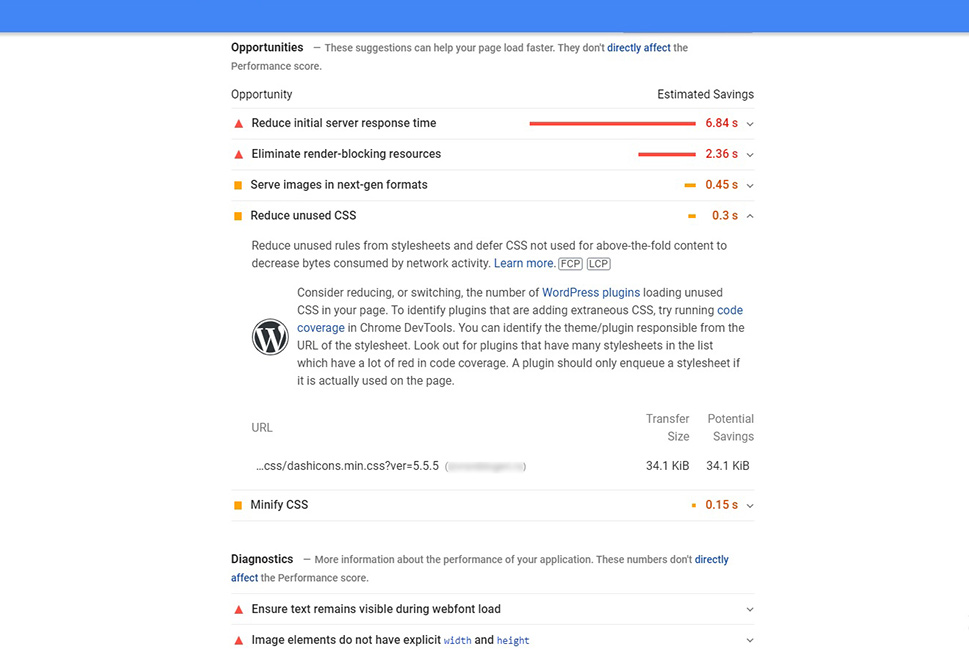Expand the Eliminate render-blocking resources chevron

(x=750, y=155)
